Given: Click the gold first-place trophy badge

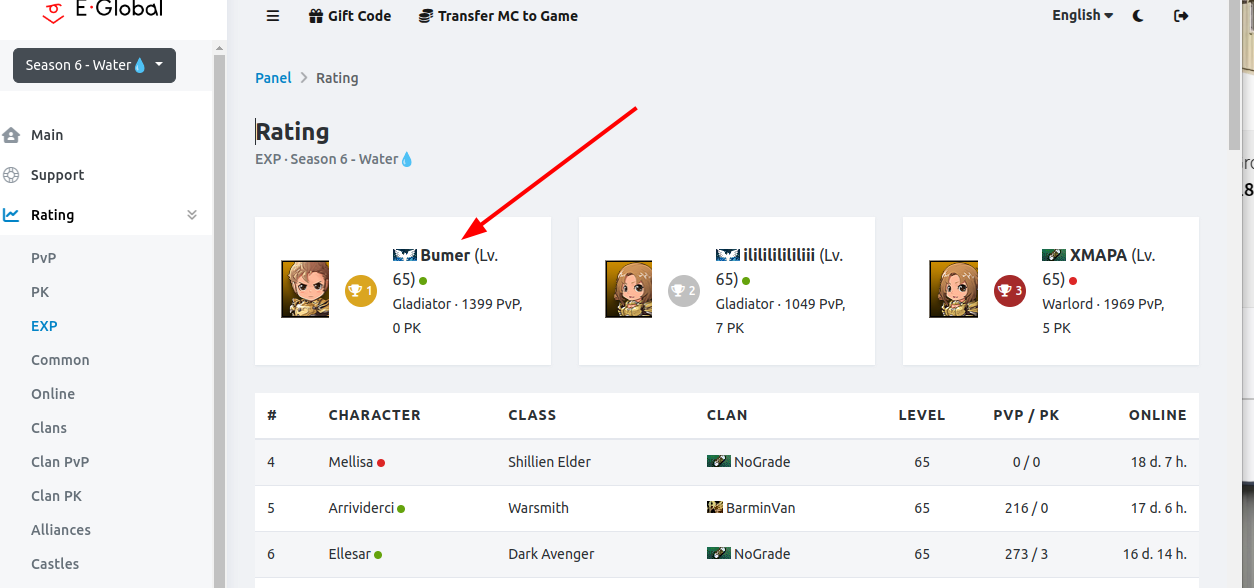Looking at the screenshot, I should [360, 291].
